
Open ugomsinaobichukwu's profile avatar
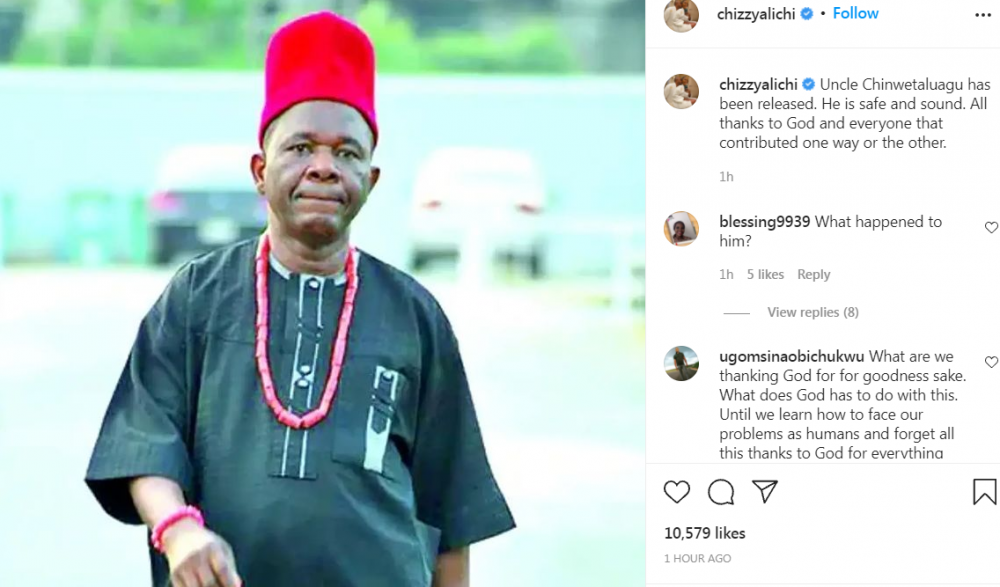pos(681,364)
